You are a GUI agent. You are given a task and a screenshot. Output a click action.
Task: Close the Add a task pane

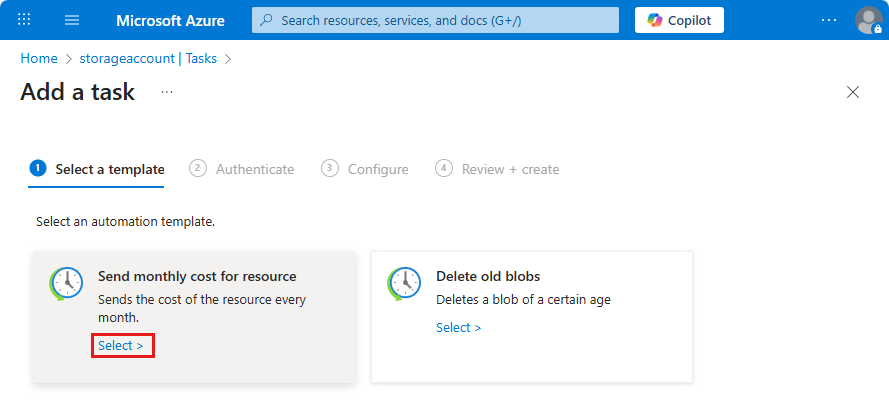pos(853,92)
